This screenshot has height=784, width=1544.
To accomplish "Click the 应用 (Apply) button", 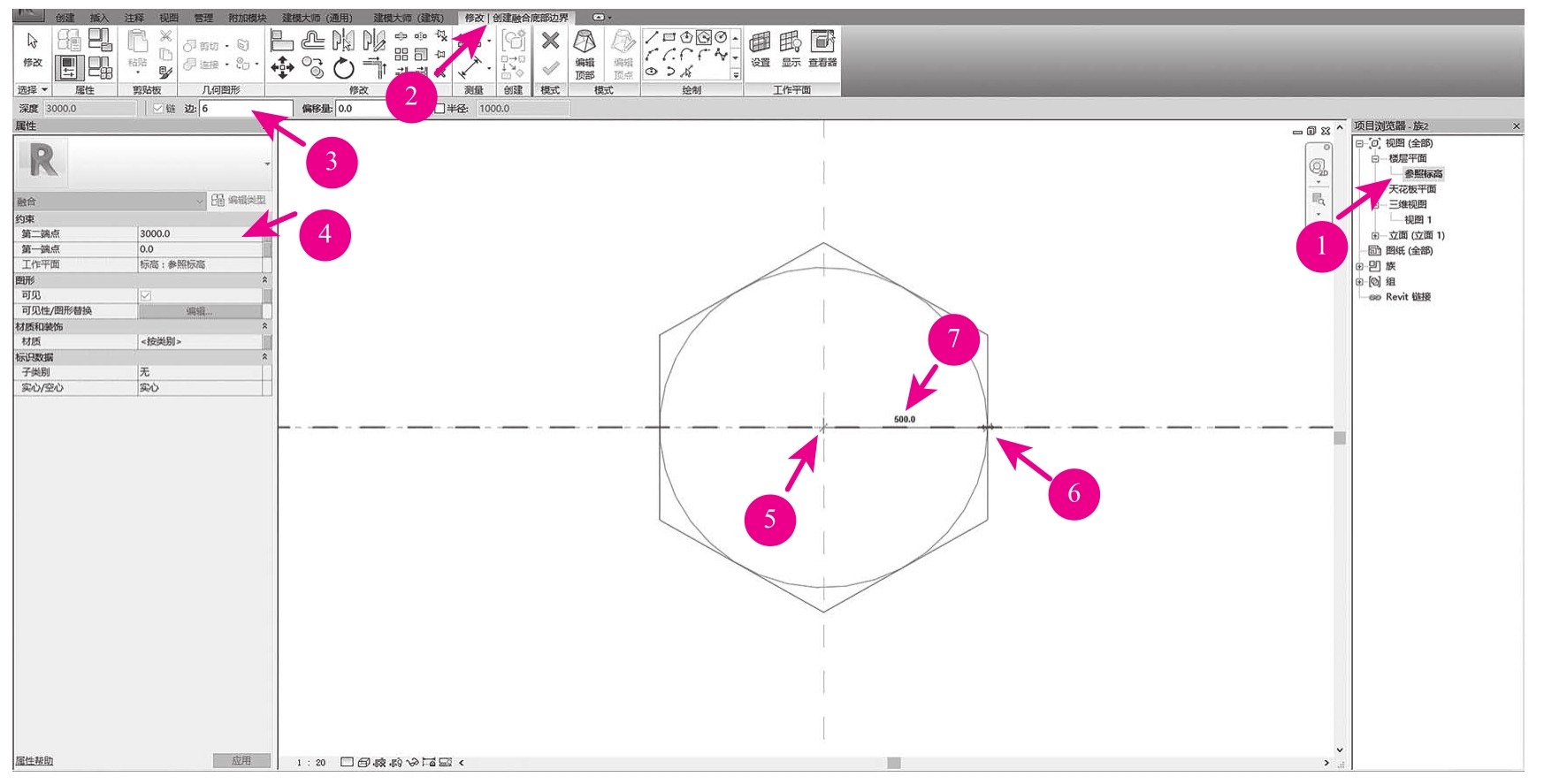I will tap(241, 761).
